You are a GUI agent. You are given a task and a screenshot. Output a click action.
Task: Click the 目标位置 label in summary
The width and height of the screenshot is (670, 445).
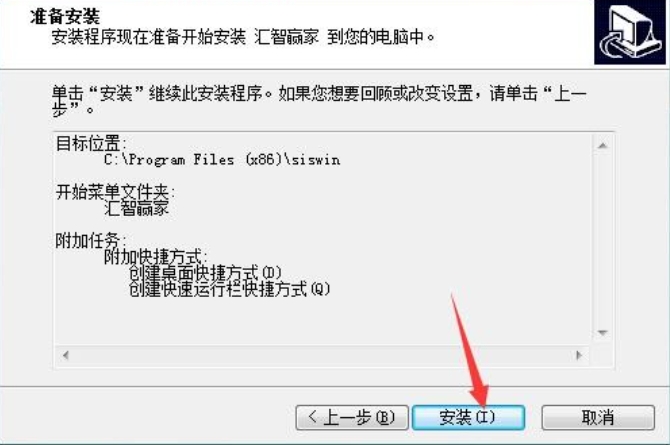pos(91,143)
